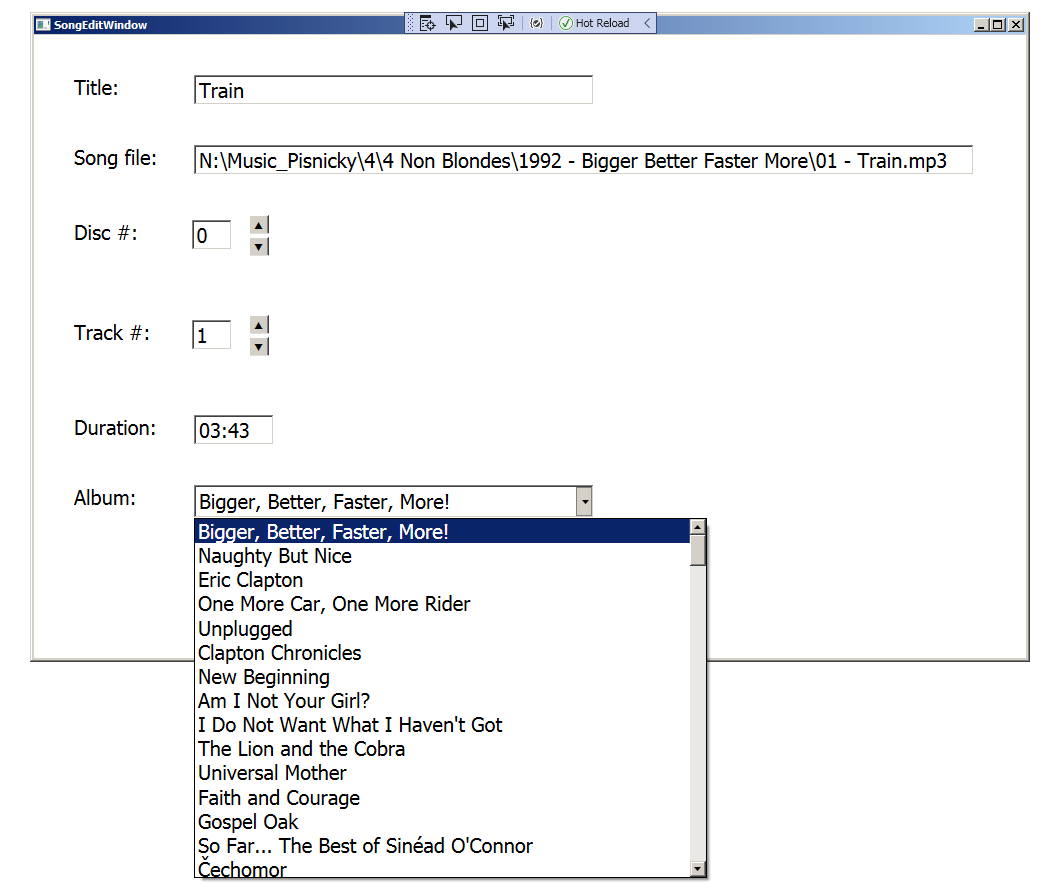The image size is (1061, 892).
Task: Maximize the SongEditWindow
Action: pos(997,25)
